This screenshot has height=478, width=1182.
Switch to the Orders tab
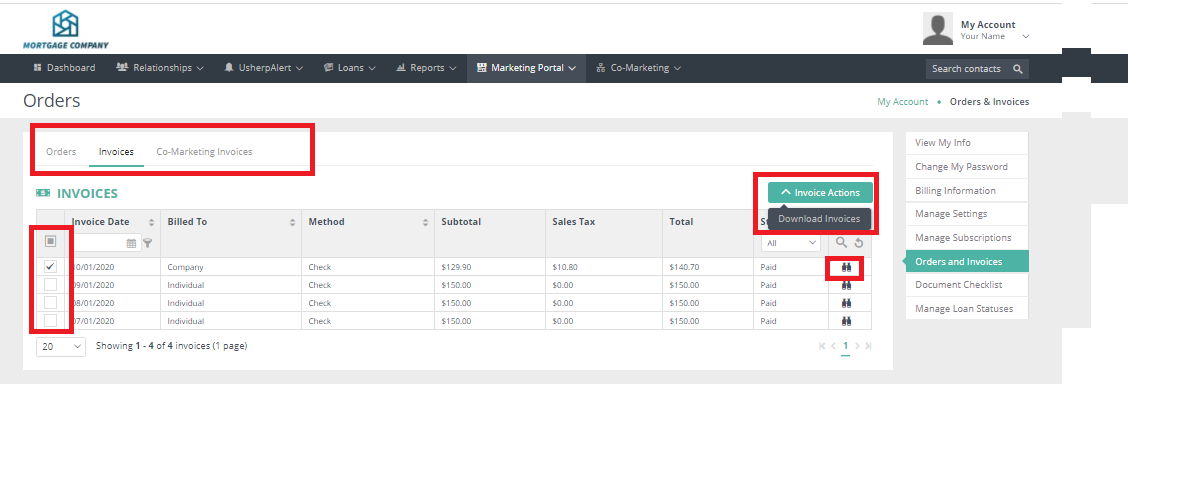[x=61, y=152]
